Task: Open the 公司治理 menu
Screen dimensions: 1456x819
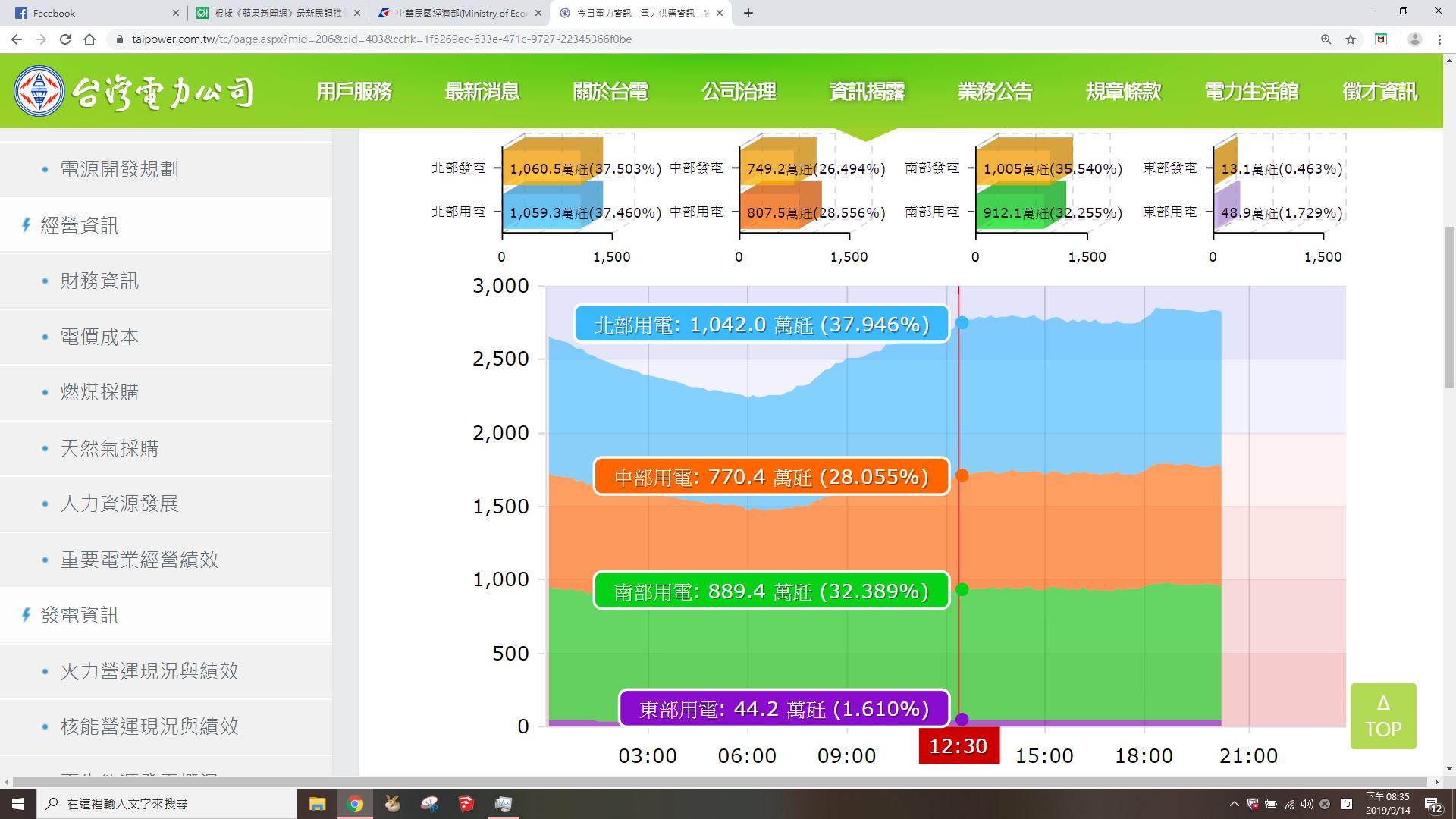Action: click(x=739, y=92)
